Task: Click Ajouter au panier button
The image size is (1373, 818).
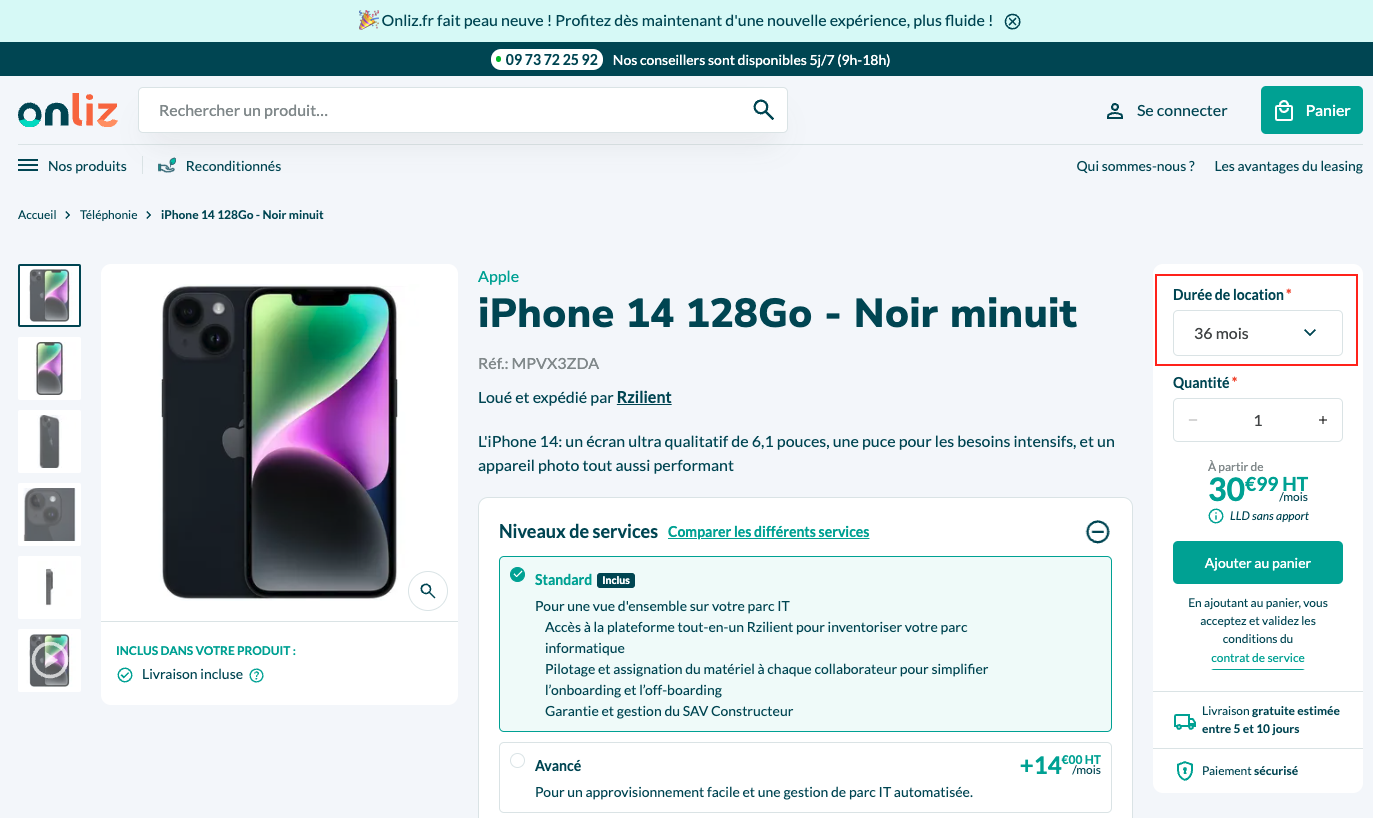Action: pyautogui.click(x=1258, y=563)
